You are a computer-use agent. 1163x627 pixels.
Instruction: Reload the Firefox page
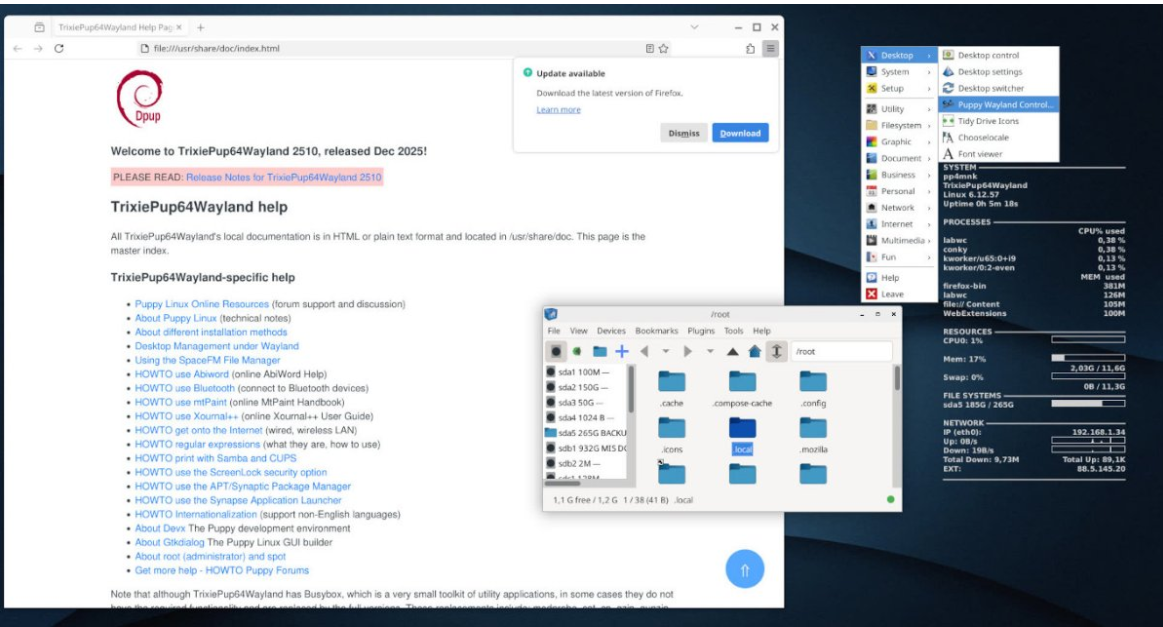coord(60,48)
